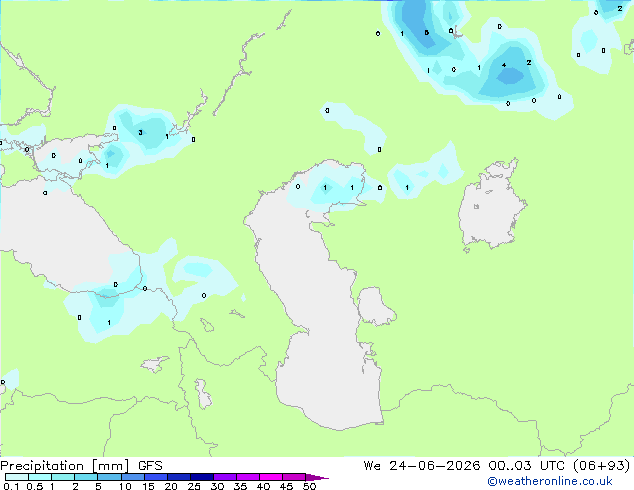Click the 'GFS' model label
Screen dimensions: 634x490
[150, 466]
